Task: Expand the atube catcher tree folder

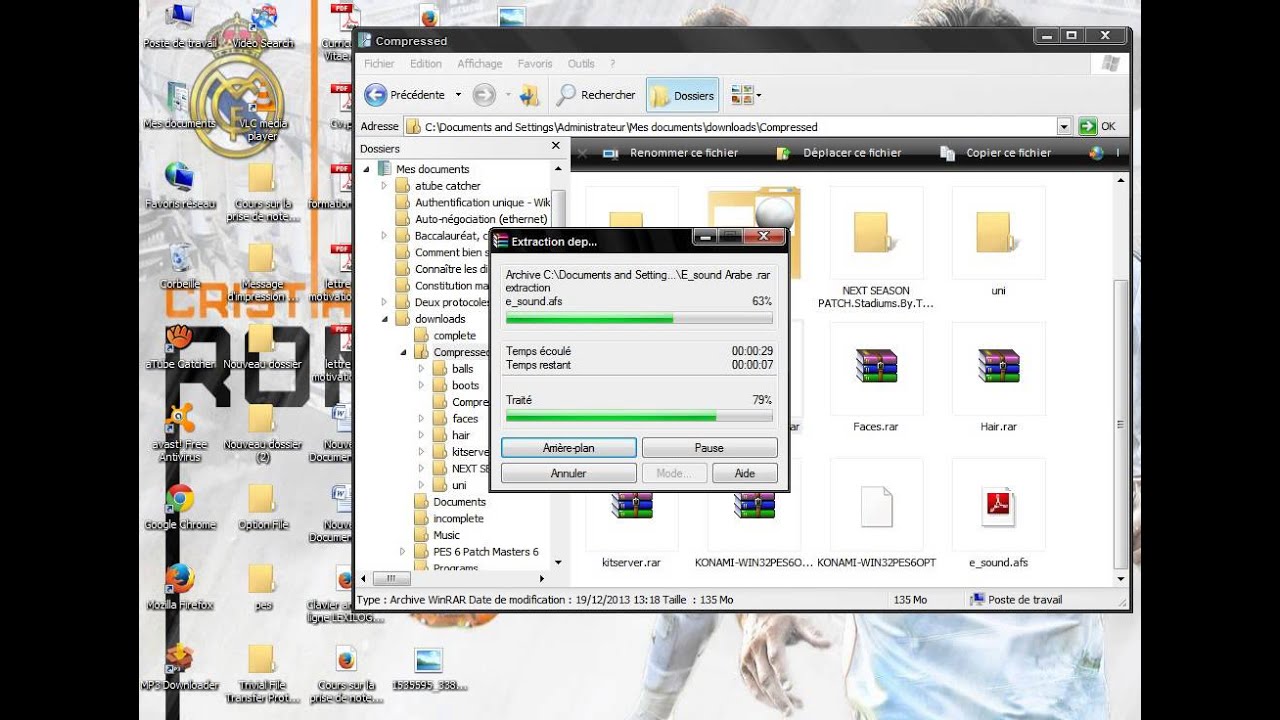Action: tap(384, 186)
